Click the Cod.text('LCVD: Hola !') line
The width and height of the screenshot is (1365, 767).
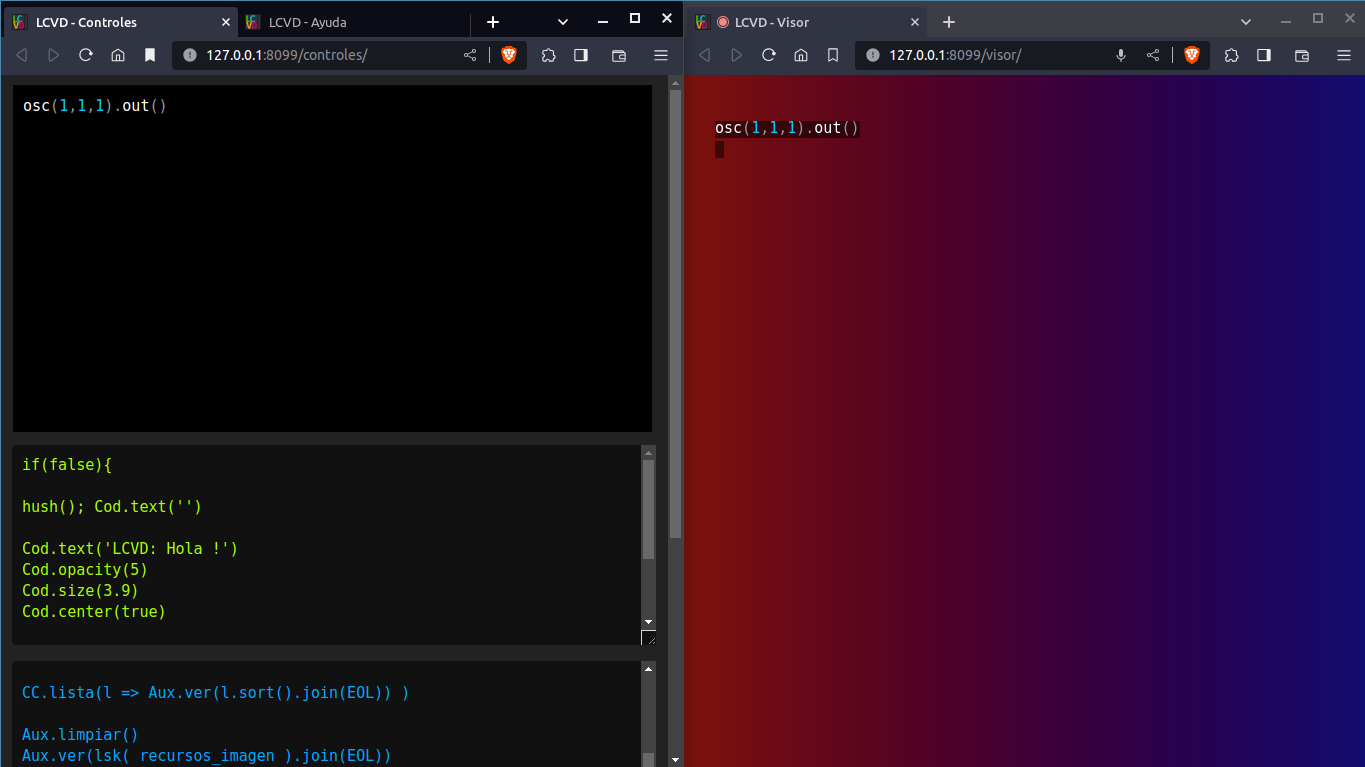130,549
